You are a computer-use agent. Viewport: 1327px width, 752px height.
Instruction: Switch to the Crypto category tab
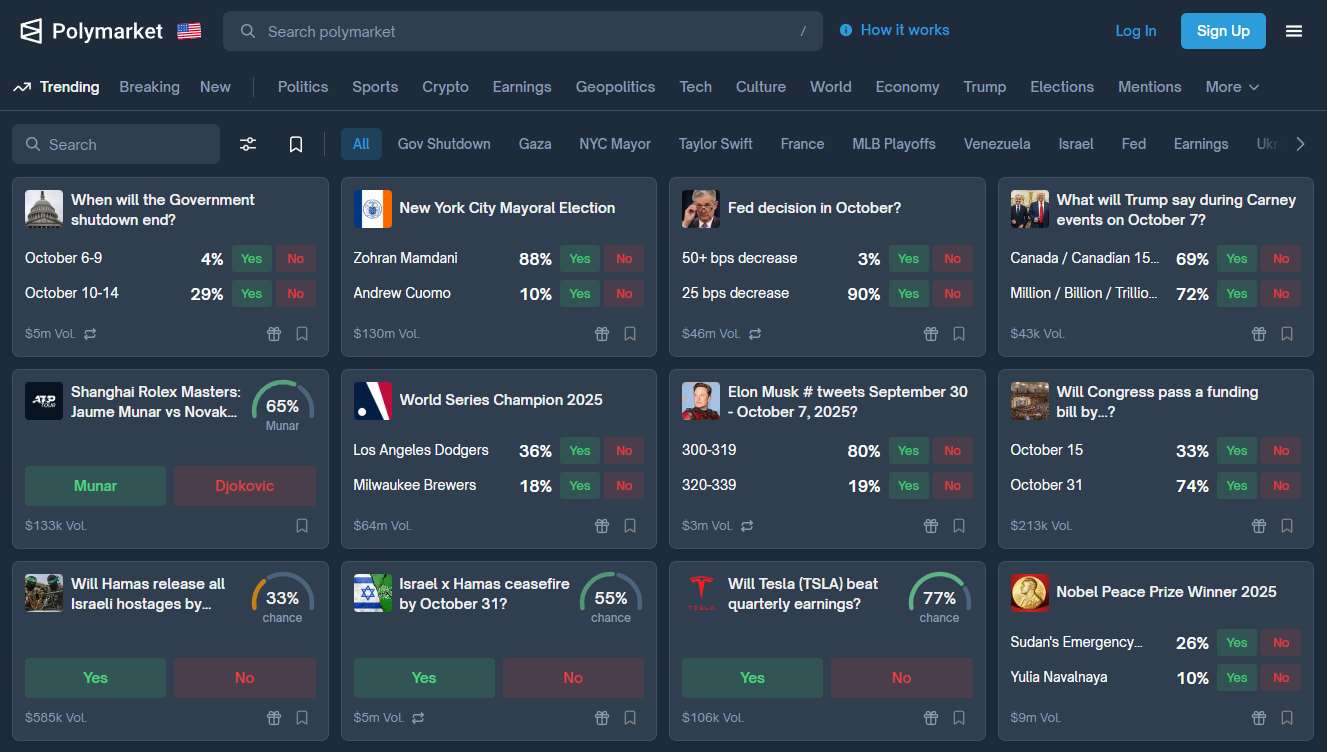tap(445, 87)
